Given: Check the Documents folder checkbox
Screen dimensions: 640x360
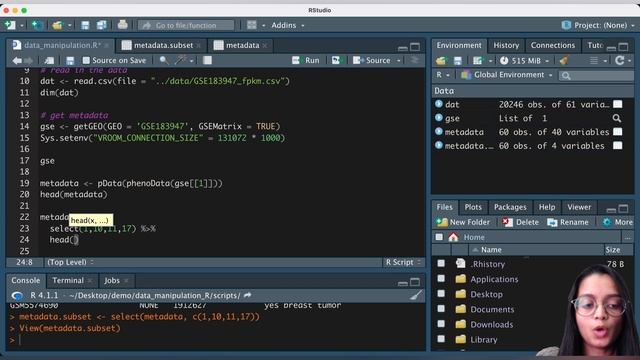Looking at the screenshot, I should (441, 309).
